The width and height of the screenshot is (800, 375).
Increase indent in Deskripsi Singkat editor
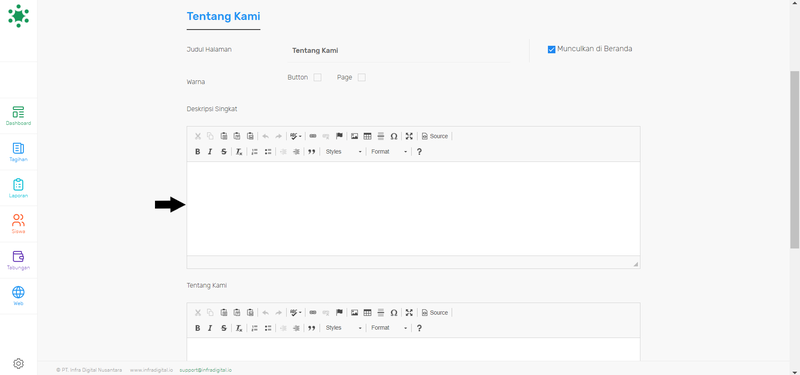296,152
